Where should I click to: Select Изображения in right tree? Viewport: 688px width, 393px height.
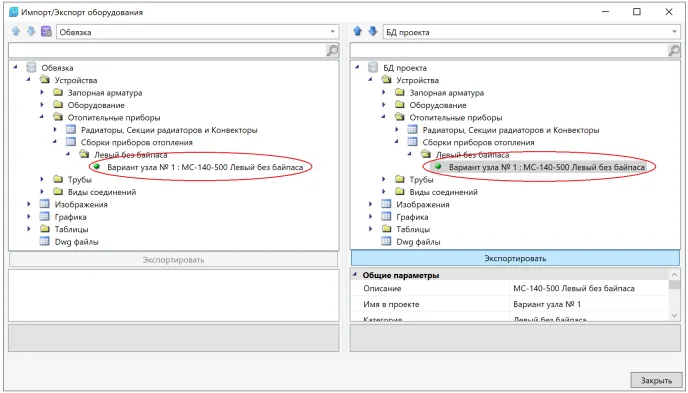click(x=423, y=204)
